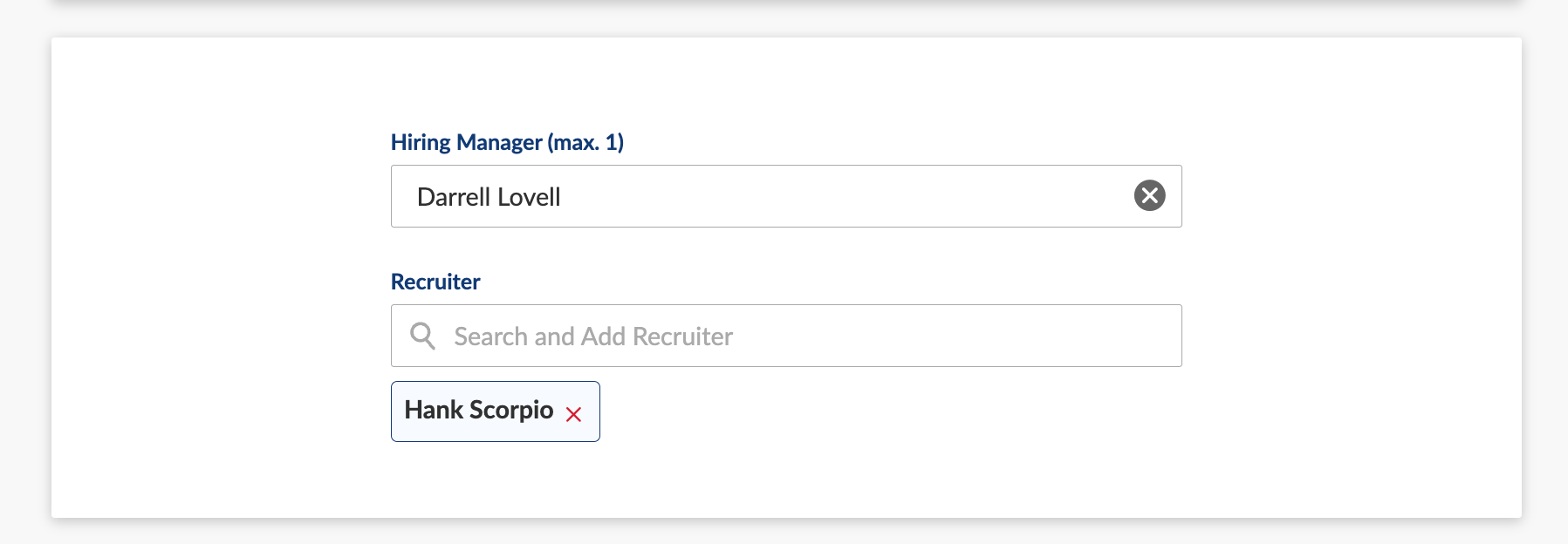Delete the Hank Scorpio recruiter tag
1568x544 pixels.
pyautogui.click(x=573, y=415)
